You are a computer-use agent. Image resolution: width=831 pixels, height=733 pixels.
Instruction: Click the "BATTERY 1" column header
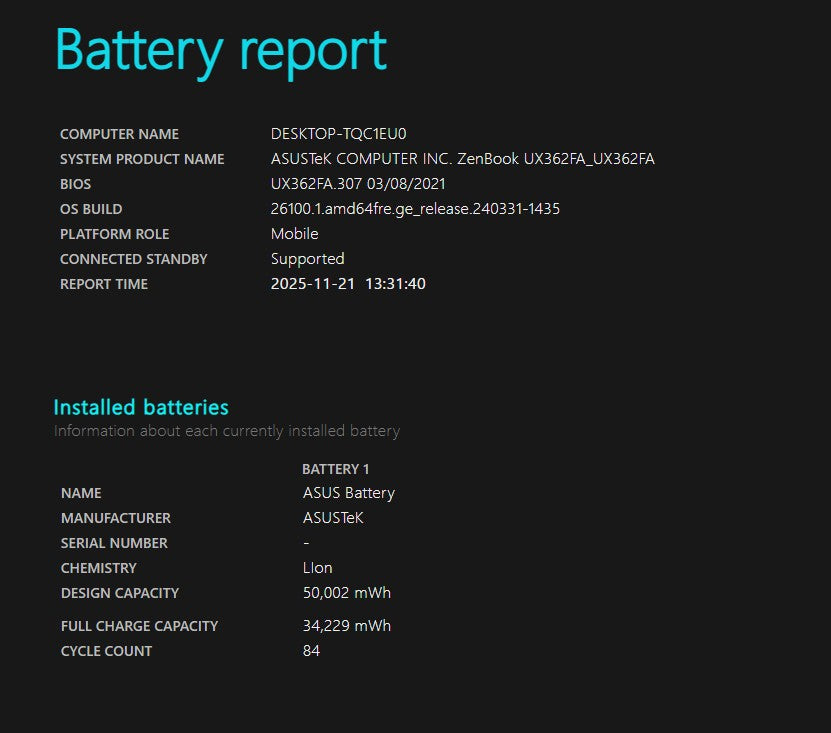tap(336, 469)
